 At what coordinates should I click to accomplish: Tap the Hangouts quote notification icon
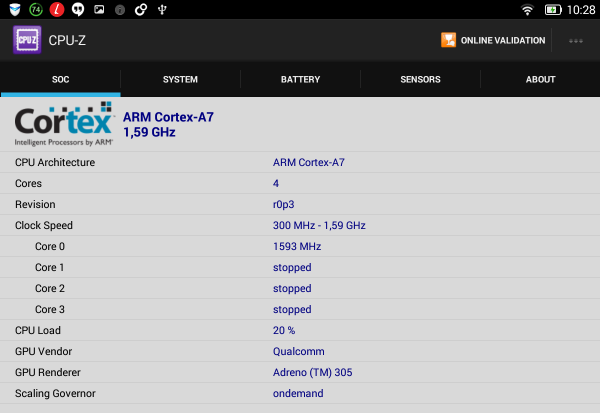coord(78,10)
